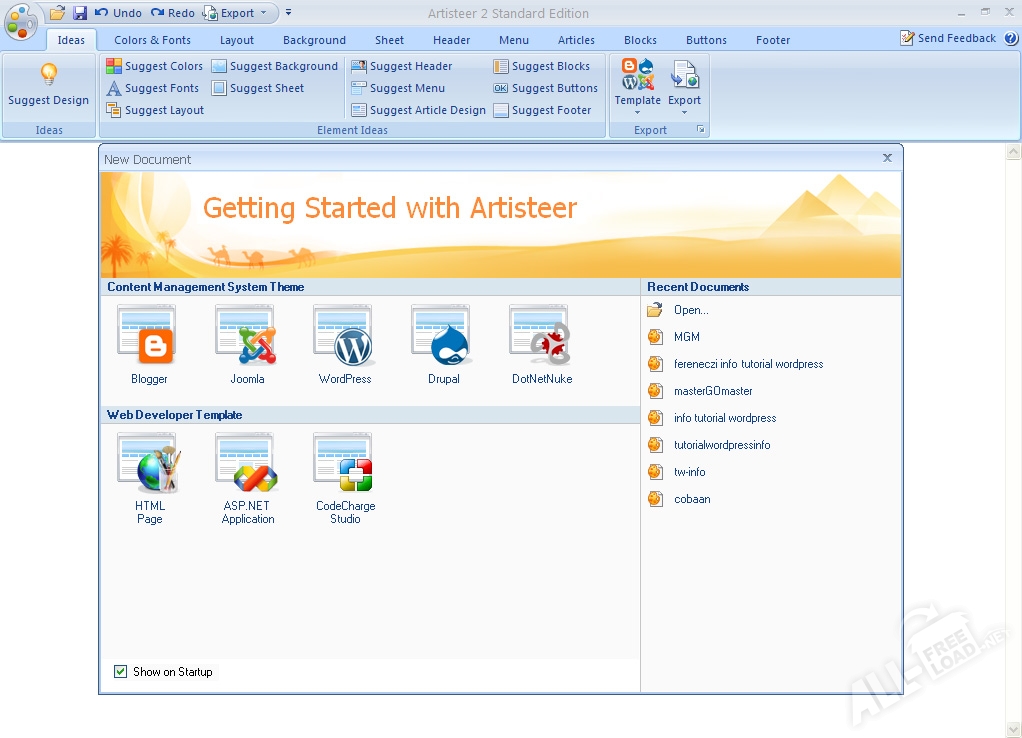Open the Background ribbon tab

(x=314, y=40)
